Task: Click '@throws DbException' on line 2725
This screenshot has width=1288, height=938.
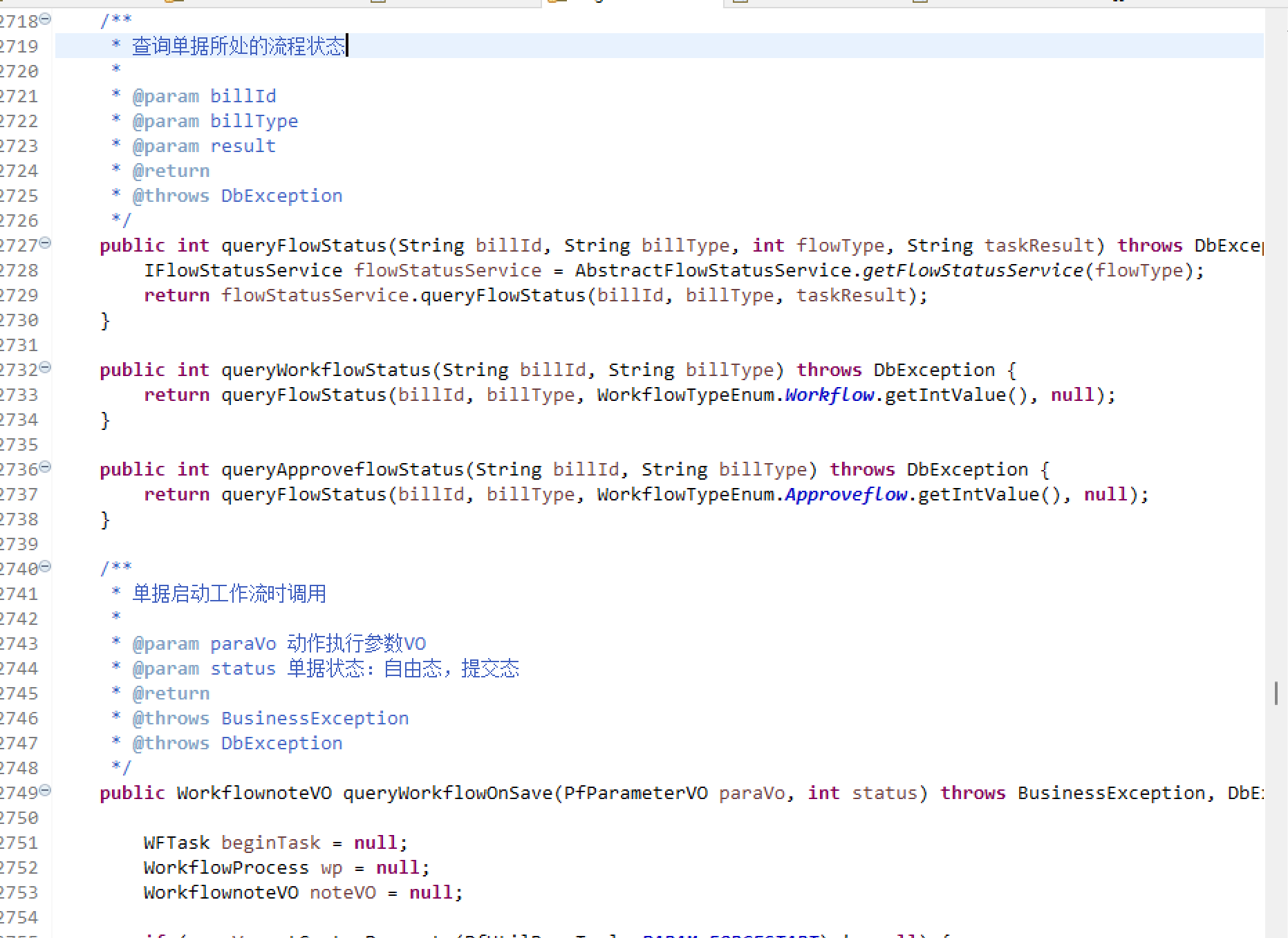Action: [x=237, y=196]
